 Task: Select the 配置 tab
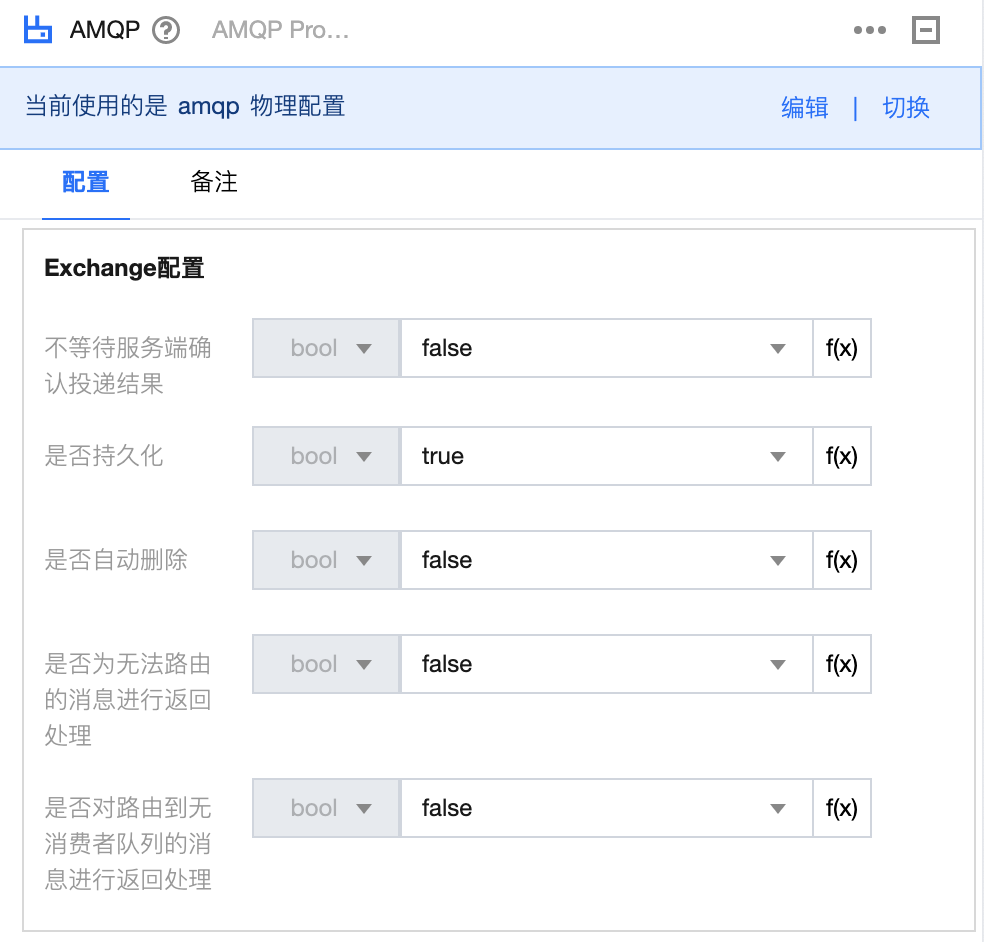click(x=85, y=184)
